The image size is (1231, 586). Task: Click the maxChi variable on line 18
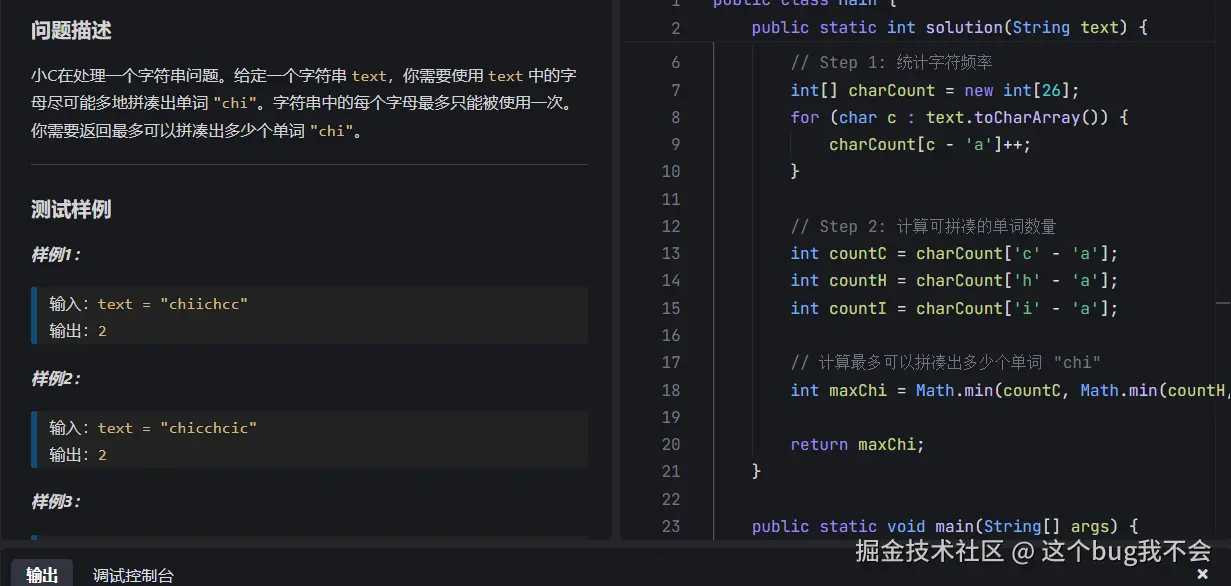coord(858,390)
